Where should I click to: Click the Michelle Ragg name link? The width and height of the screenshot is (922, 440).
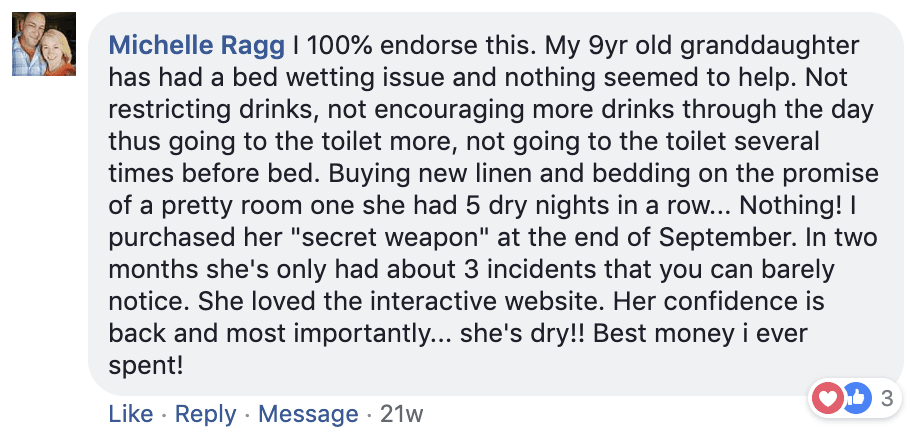click(196, 45)
